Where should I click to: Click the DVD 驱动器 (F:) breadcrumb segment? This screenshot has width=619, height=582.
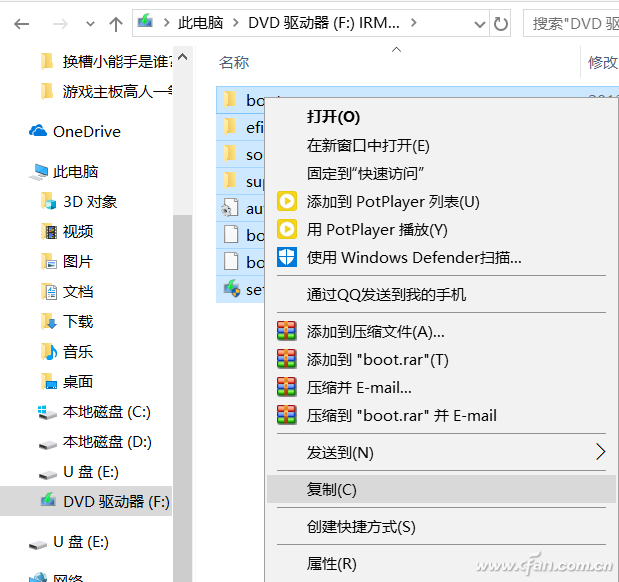click(324, 23)
